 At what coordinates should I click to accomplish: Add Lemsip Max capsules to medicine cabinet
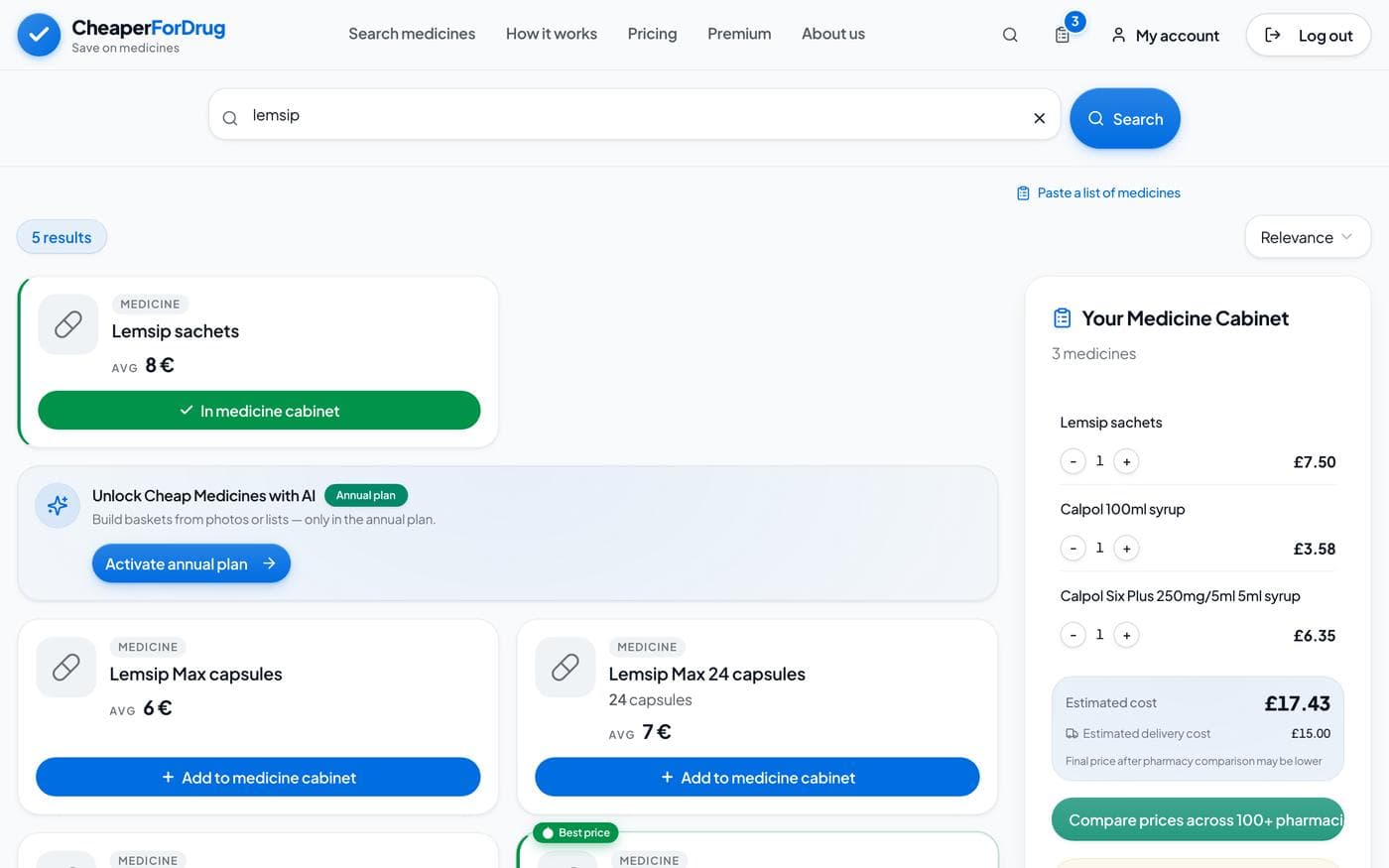click(258, 777)
